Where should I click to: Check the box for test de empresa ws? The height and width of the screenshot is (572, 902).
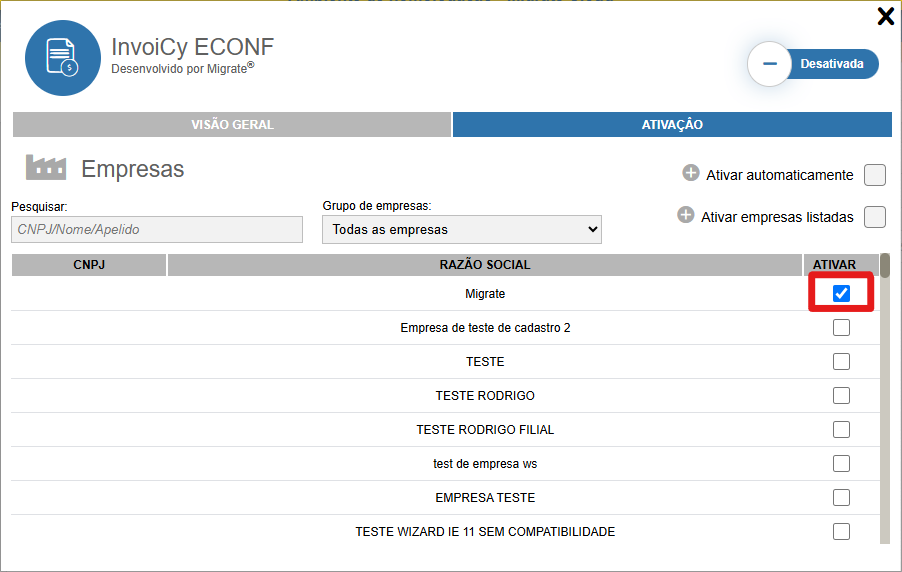tap(841, 463)
